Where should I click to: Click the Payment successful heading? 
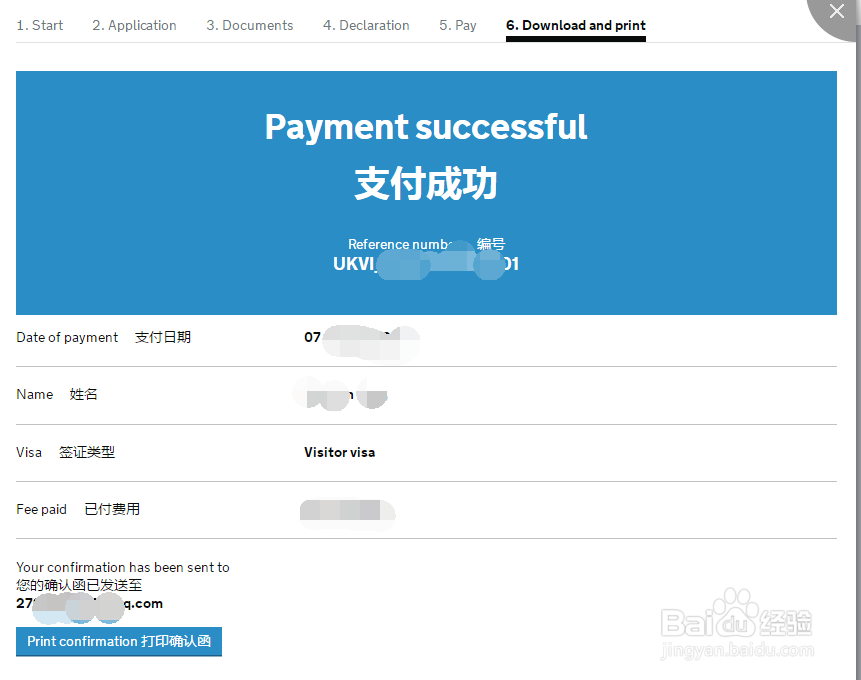pyautogui.click(x=426, y=127)
